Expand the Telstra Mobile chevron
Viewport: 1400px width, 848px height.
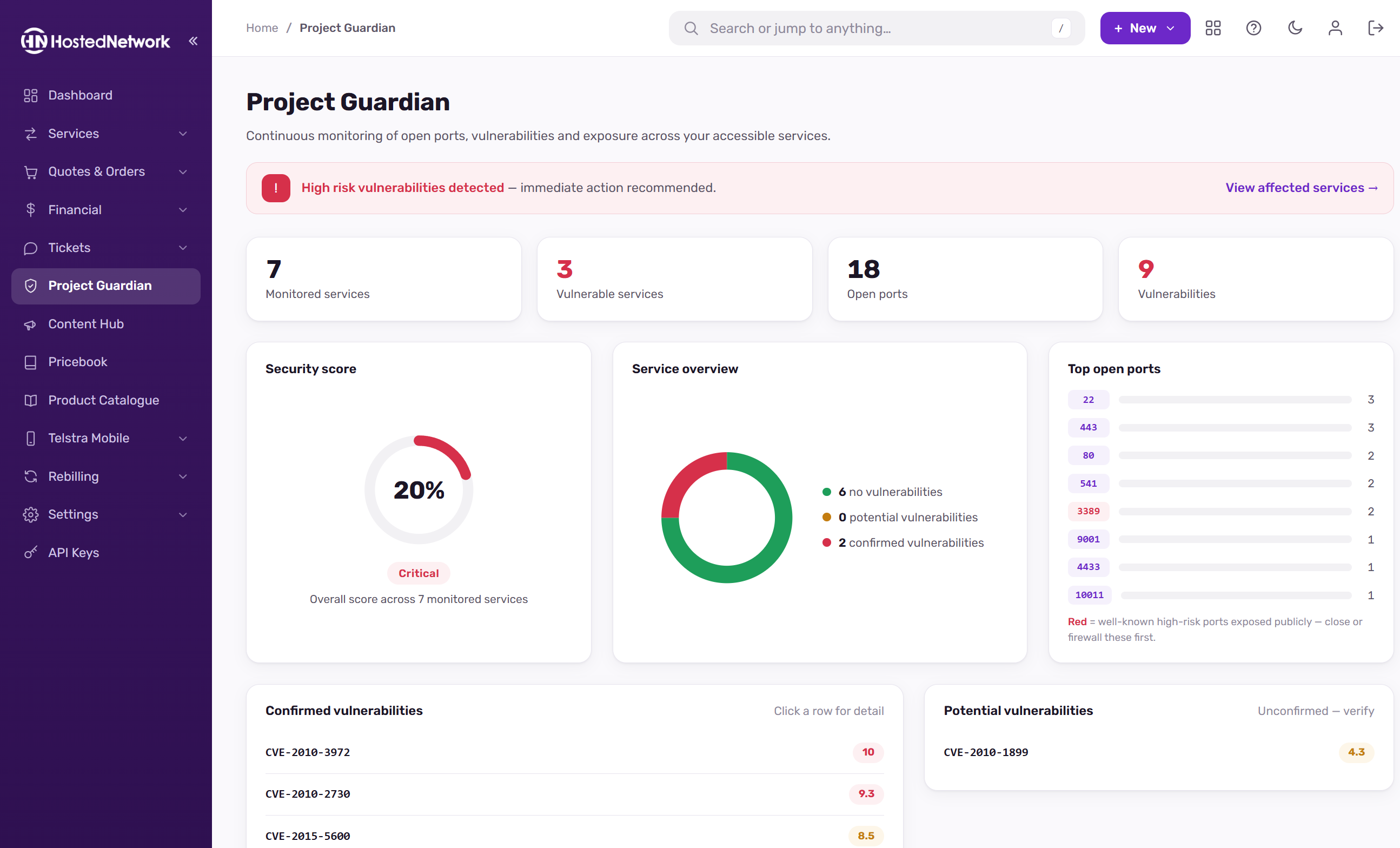click(x=183, y=438)
